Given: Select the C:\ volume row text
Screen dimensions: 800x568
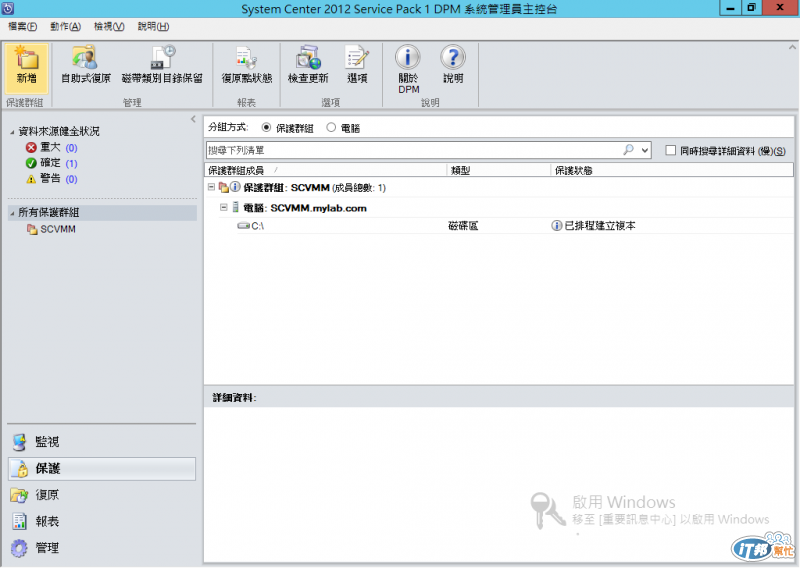Looking at the screenshot, I should click(x=258, y=226).
